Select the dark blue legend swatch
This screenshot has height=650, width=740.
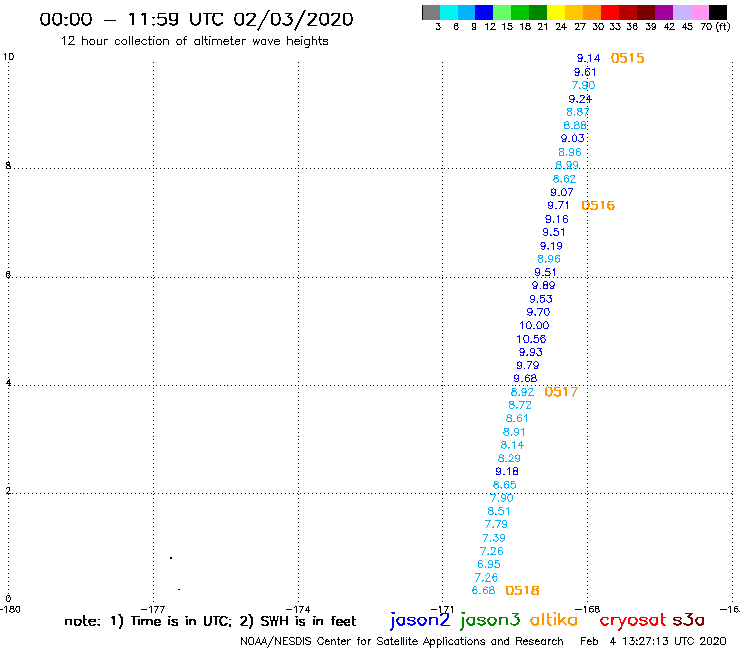484,12
